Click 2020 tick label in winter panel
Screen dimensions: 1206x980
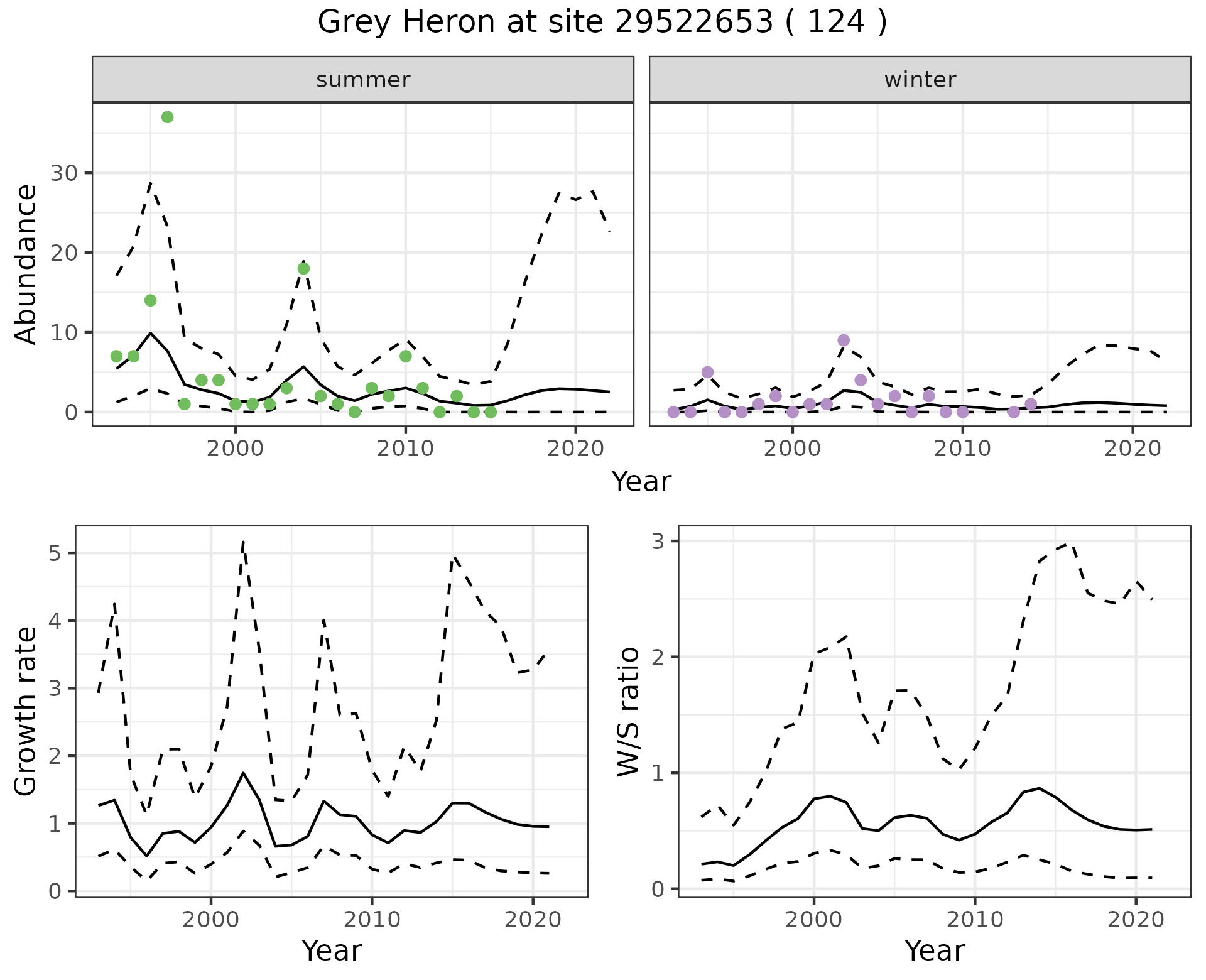coord(1133,449)
